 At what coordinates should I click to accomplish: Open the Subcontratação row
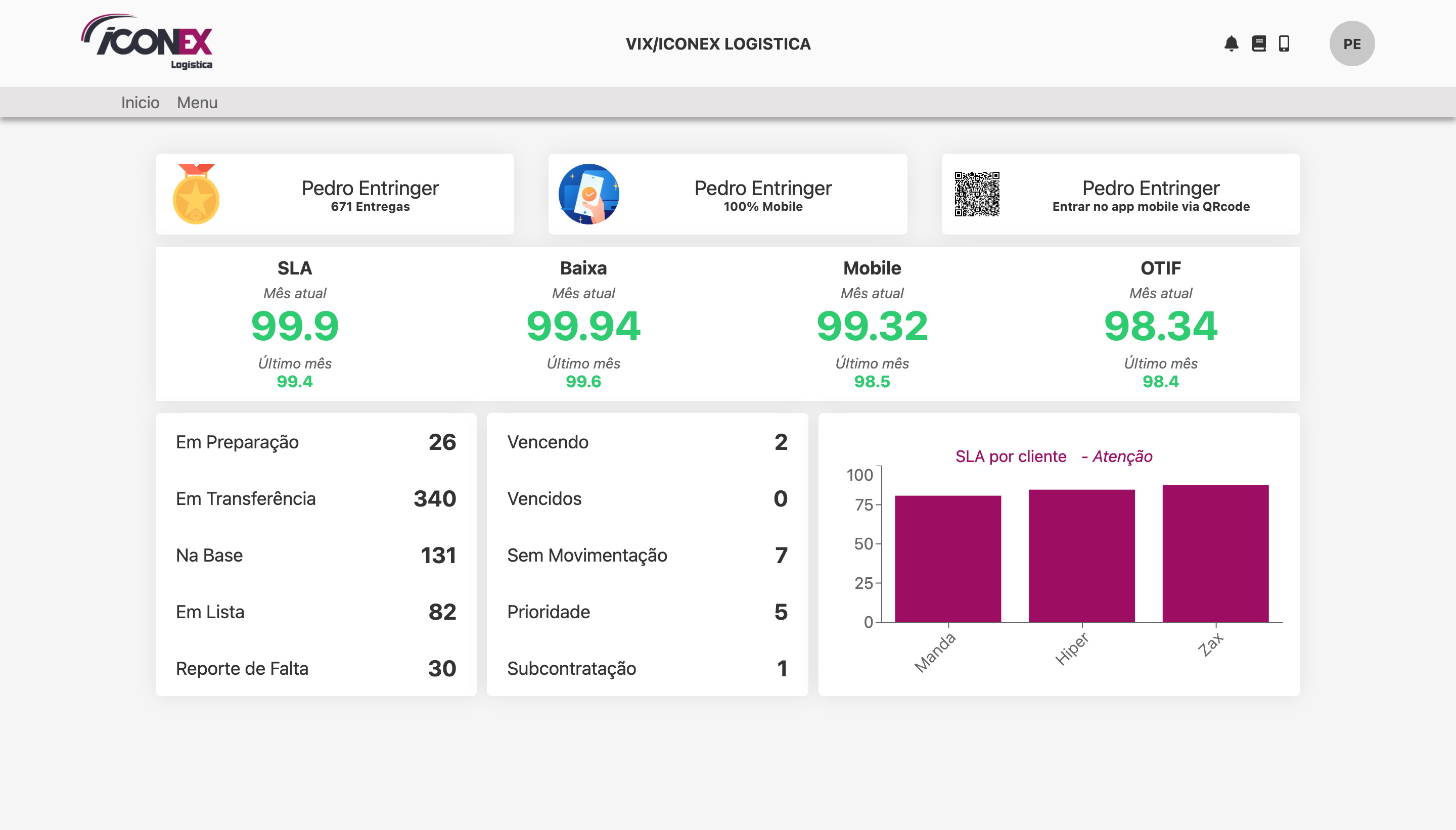(647, 668)
